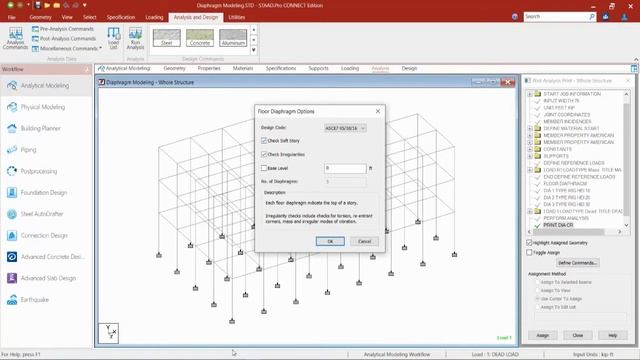Go to the Materials page in the workflow bar
The image size is (640, 360).
(243, 69)
